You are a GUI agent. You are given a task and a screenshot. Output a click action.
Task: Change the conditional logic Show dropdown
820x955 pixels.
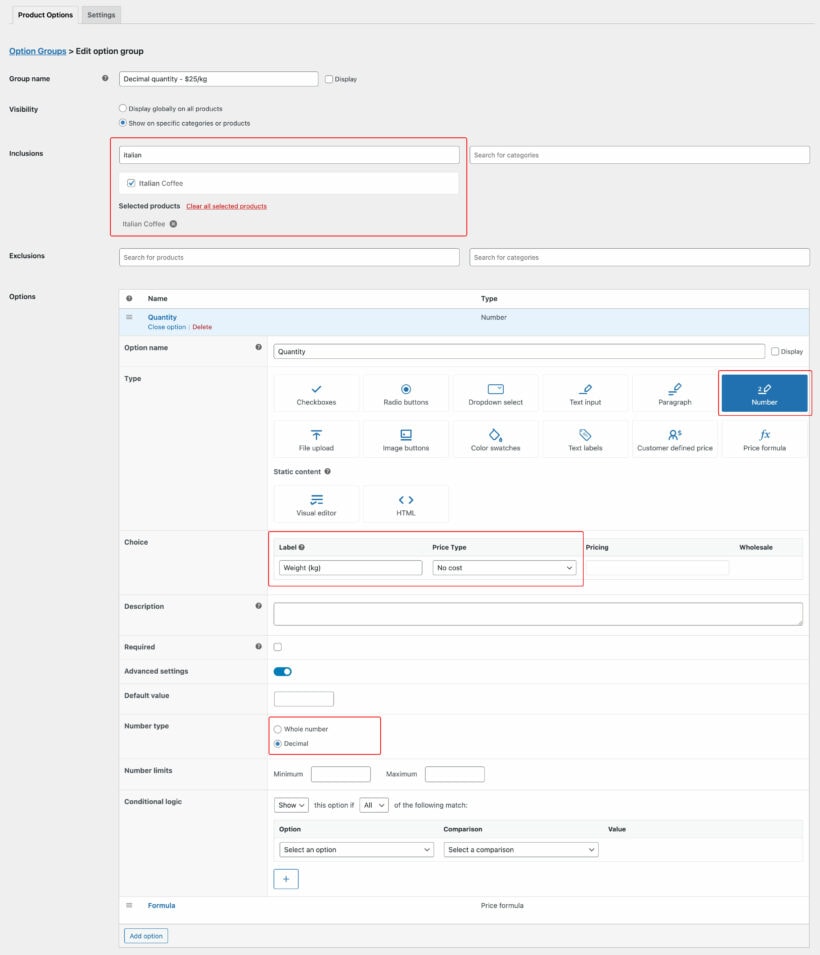tap(290, 805)
